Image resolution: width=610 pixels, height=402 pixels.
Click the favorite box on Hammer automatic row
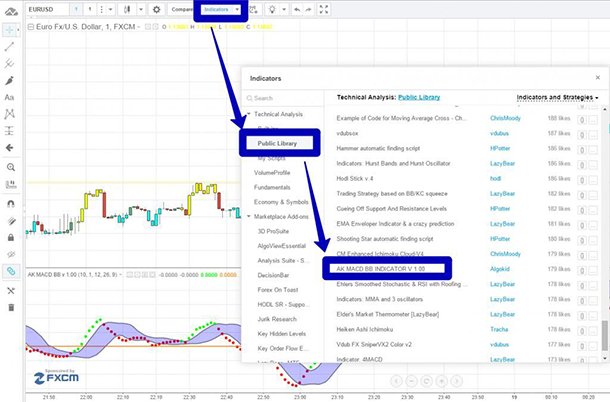coord(582,150)
